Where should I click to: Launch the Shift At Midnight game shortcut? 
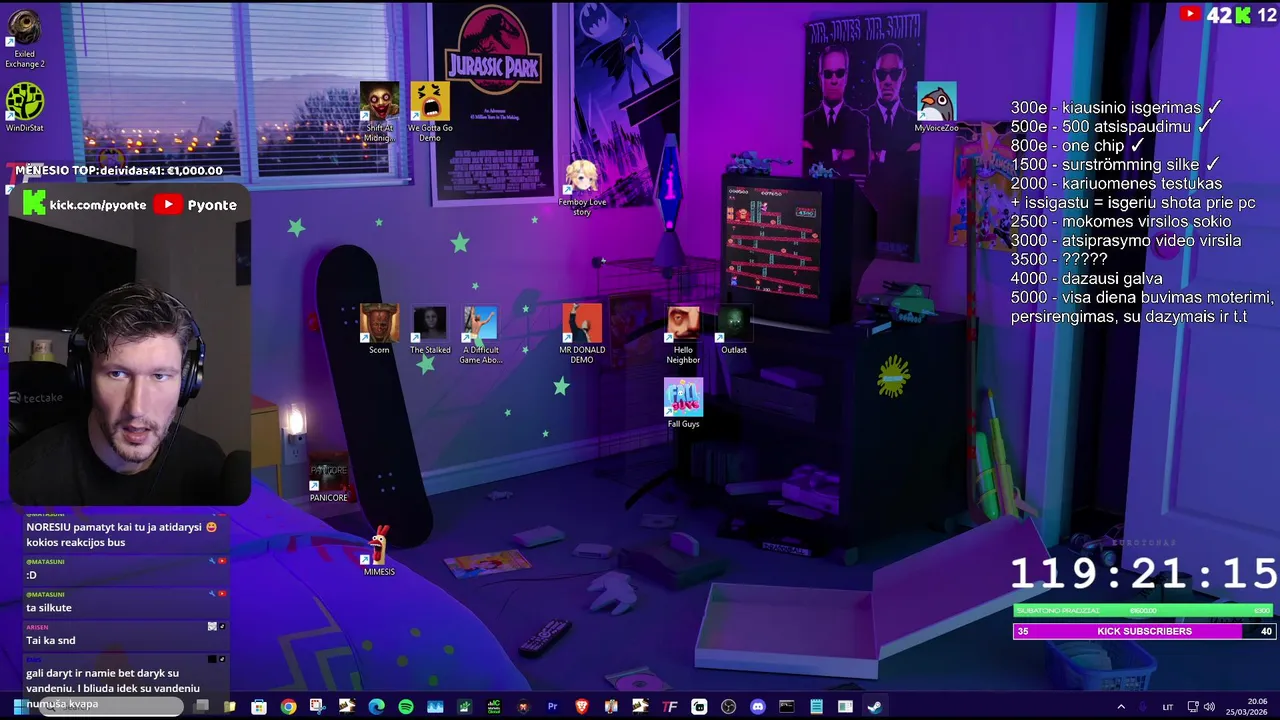click(x=379, y=112)
